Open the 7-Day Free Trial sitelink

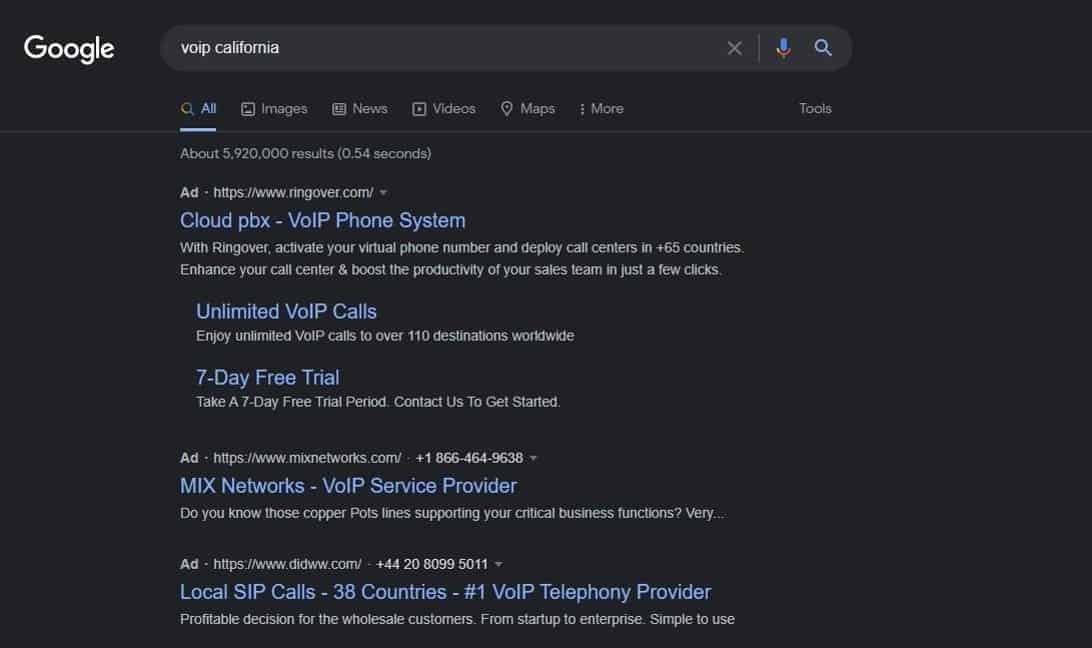[267, 378]
